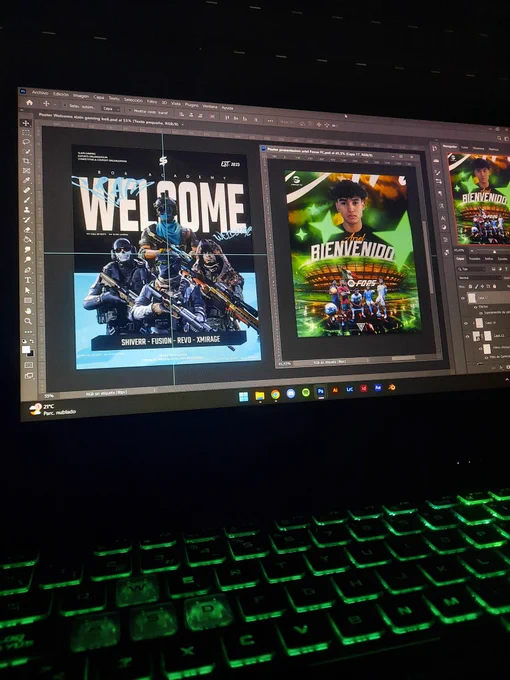This screenshot has width=510, height=680.
Task: Select the Horizontal Type tool
Action: (28, 280)
